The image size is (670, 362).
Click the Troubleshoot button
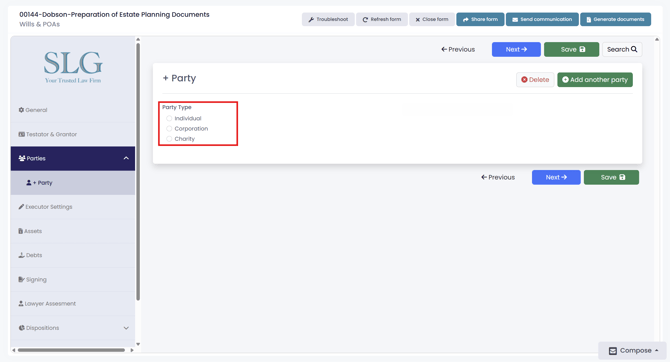[328, 19]
